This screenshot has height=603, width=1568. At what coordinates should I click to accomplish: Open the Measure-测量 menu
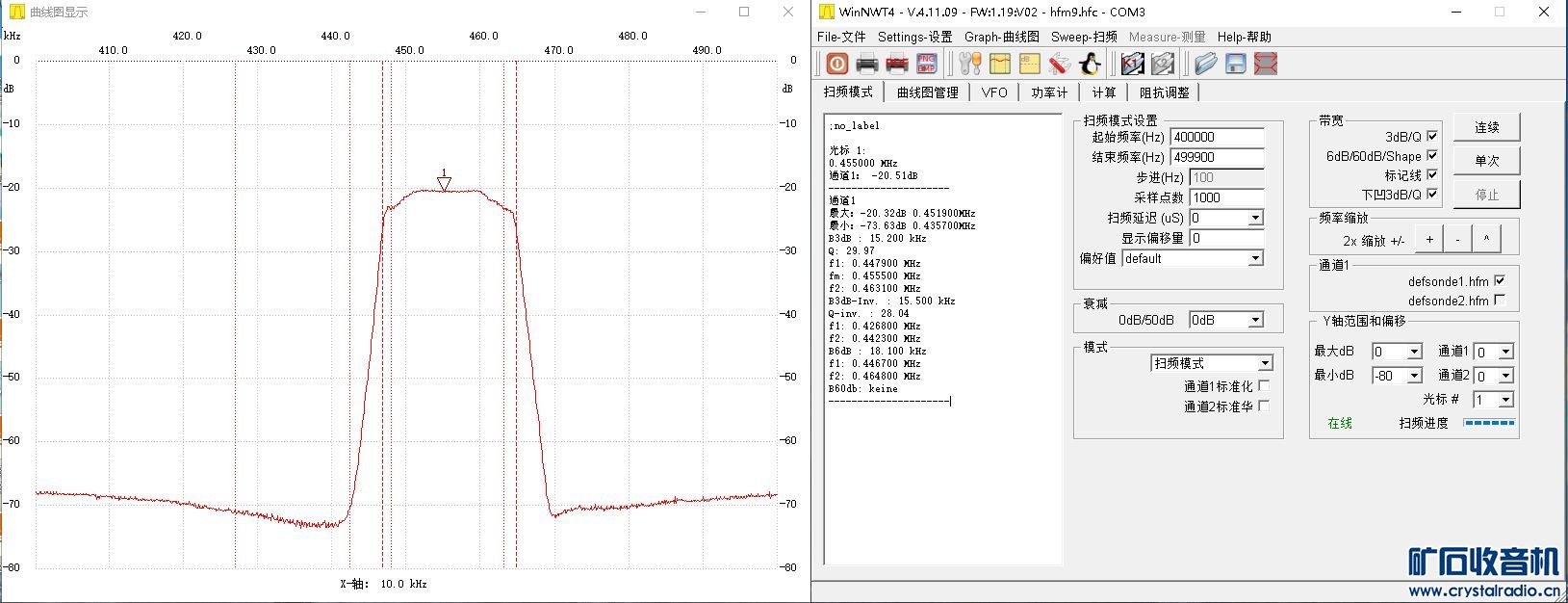point(1167,37)
